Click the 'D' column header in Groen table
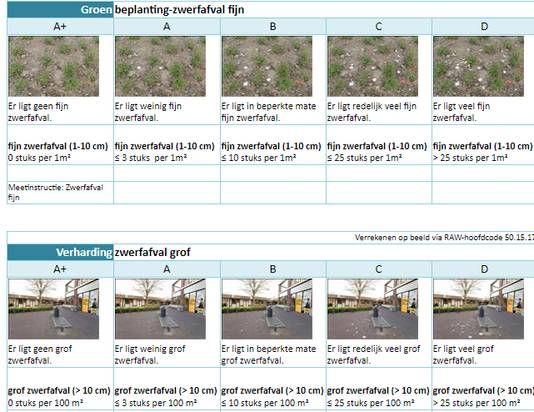Image resolution: width=534 pixels, height=412 pixels. tap(484, 26)
